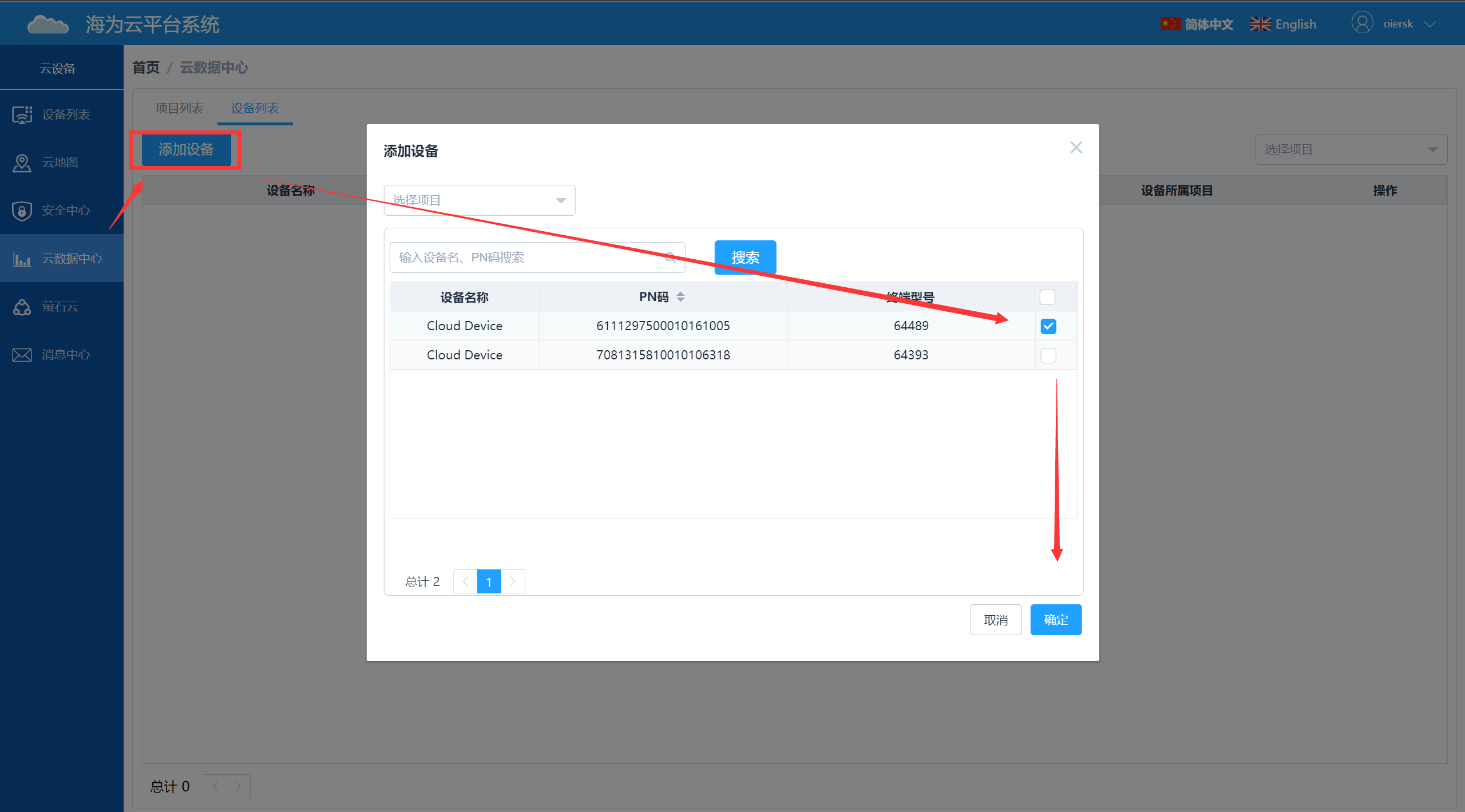Click the 确定 button

coord(1056,620)
